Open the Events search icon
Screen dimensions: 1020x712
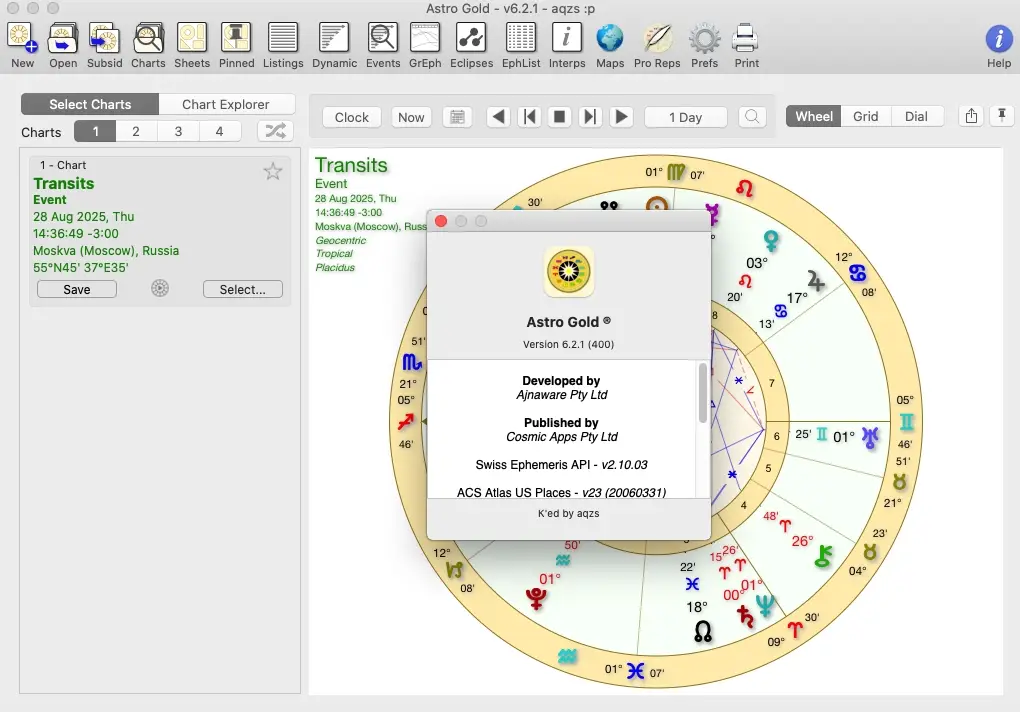tap(382, 38)
